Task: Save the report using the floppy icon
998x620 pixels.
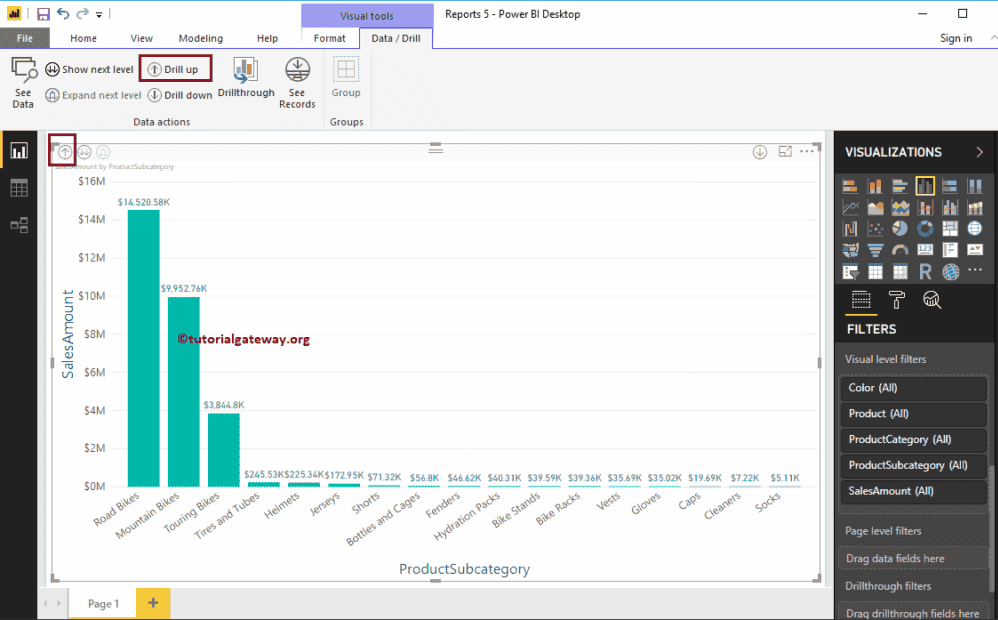Action: pos(43,14)
